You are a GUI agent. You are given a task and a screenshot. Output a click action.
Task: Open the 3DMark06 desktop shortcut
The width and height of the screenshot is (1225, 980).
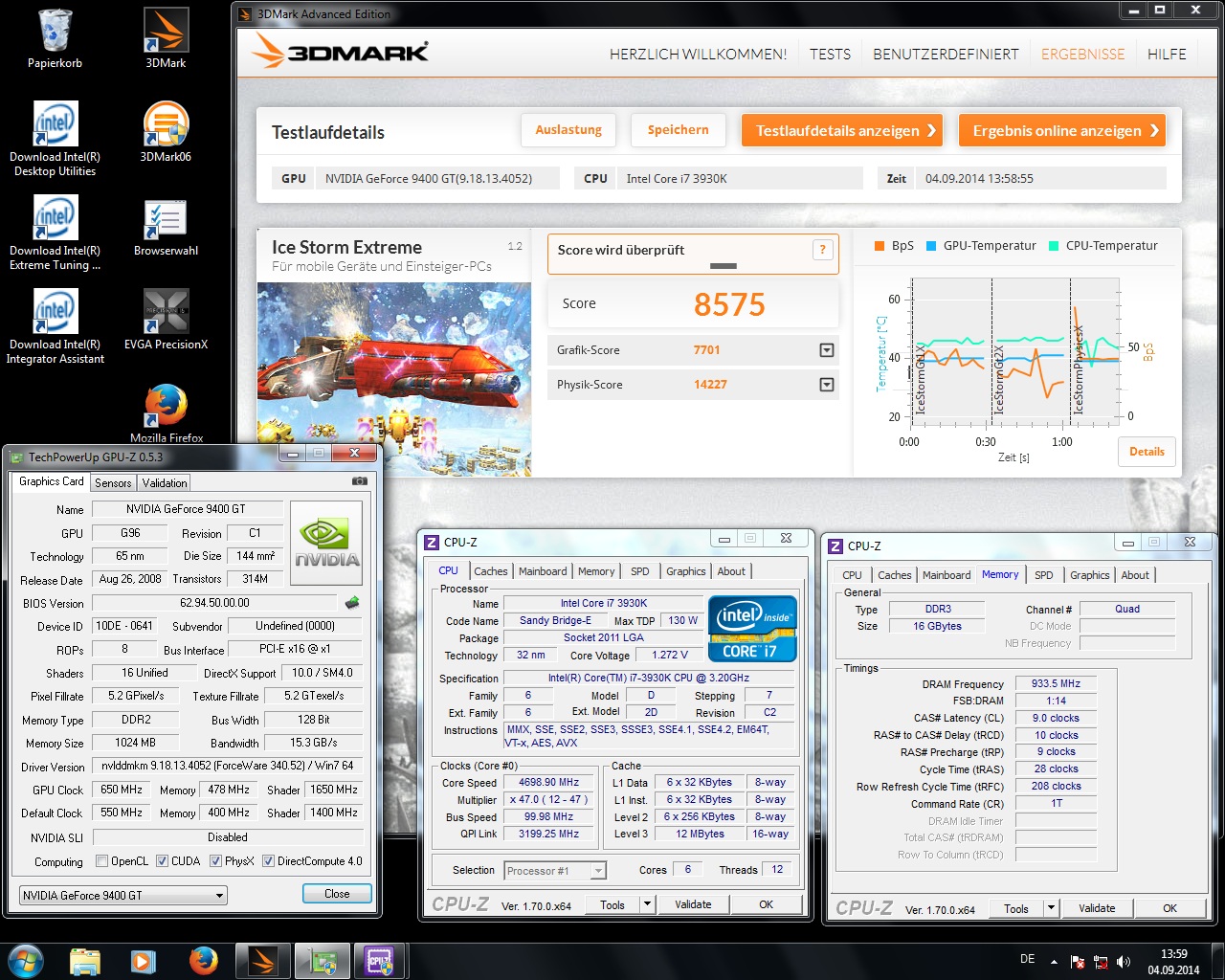point(166,132)
